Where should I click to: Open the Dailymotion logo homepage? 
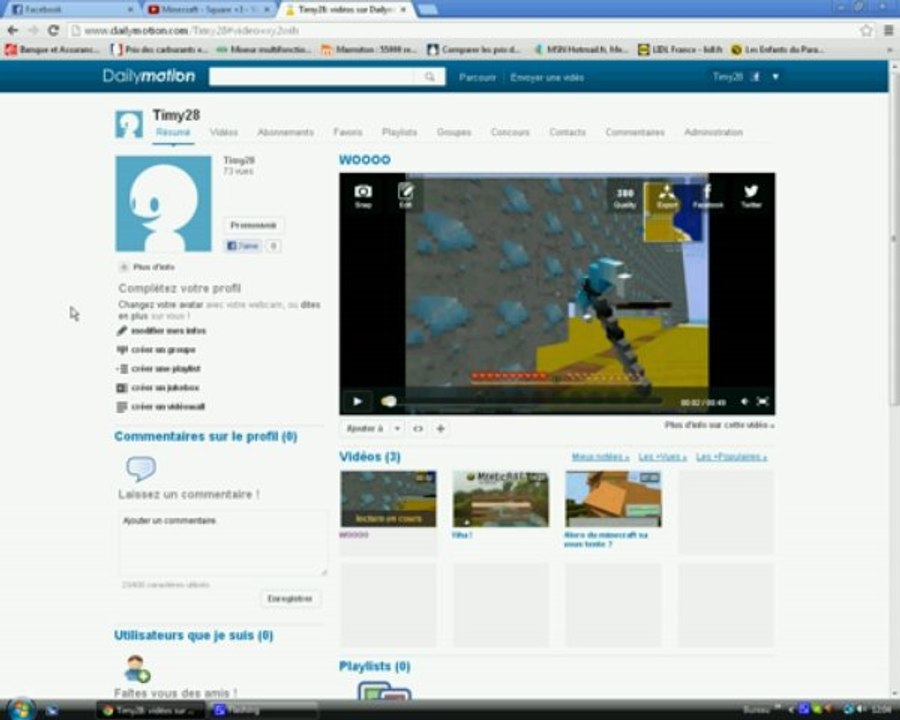[x=149, y=76]
